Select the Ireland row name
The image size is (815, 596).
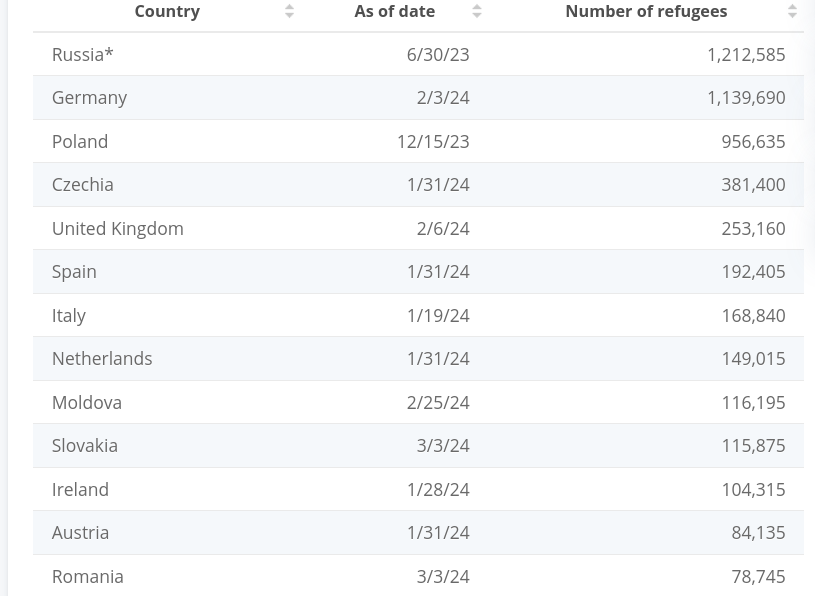[80, 489]
